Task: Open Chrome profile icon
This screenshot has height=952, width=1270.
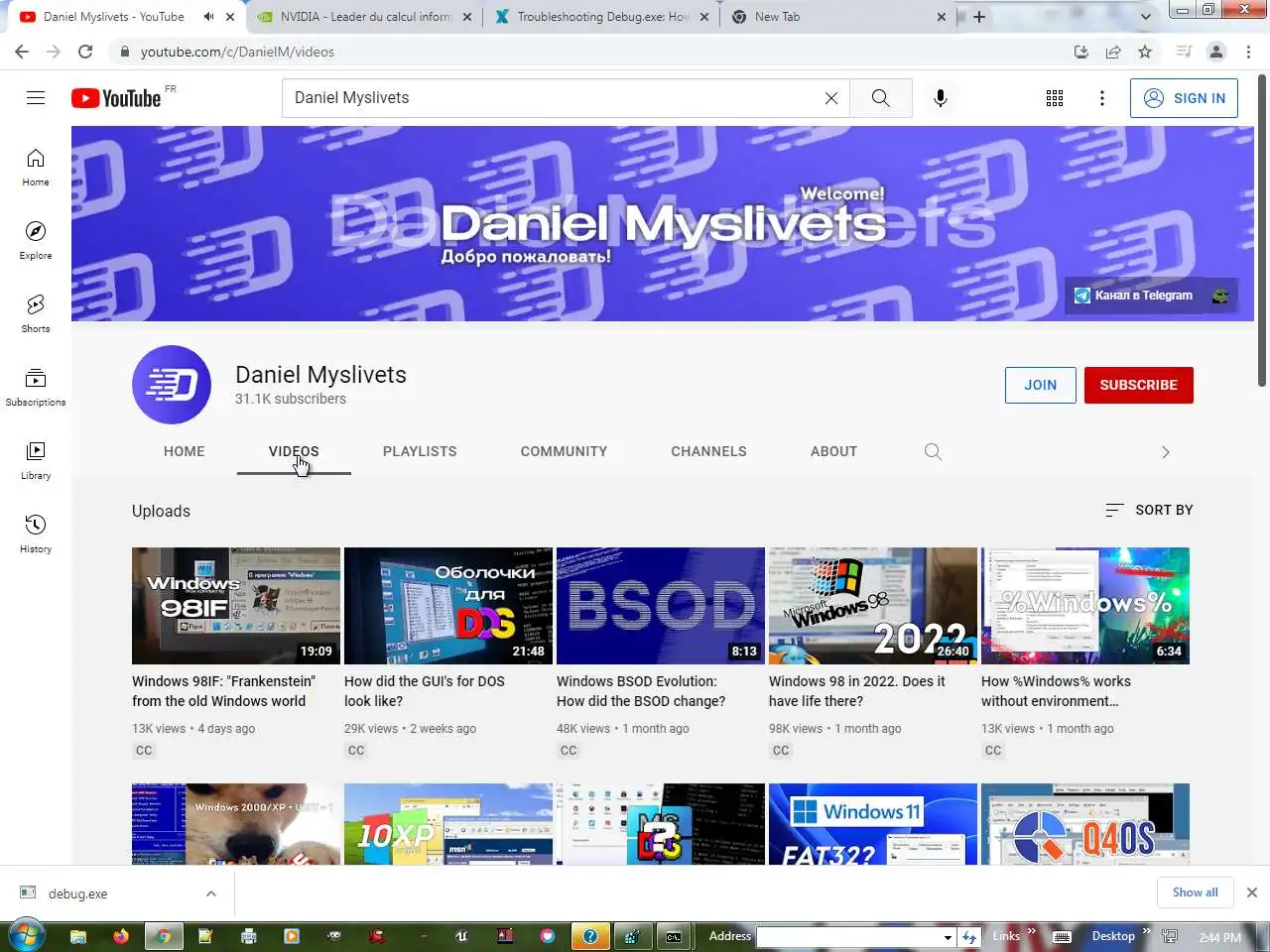Action: click(x=1216, y=52)
